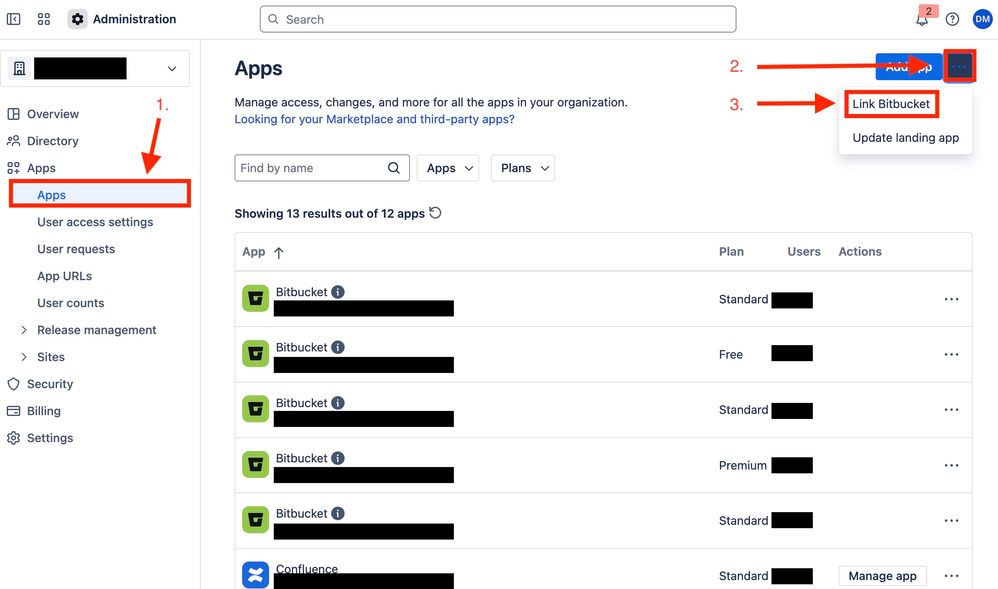Open actions ellipsis for Free Bitbucket row

pyautogui.click(x=952, y=355)
